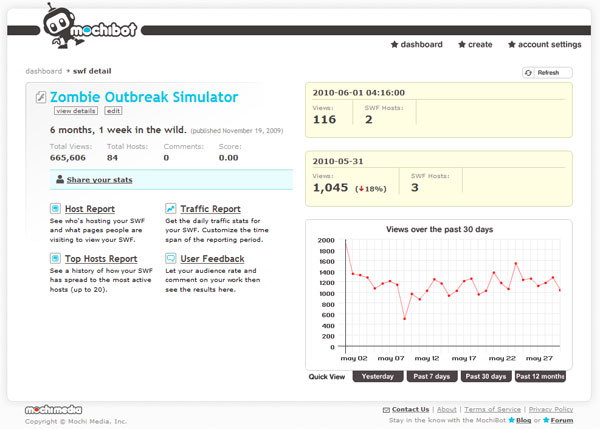This screenshot has width=600, height=429.
Task: Click the red 18% decrease indicator
Action: pyautogui.click(x=371, y=189)
